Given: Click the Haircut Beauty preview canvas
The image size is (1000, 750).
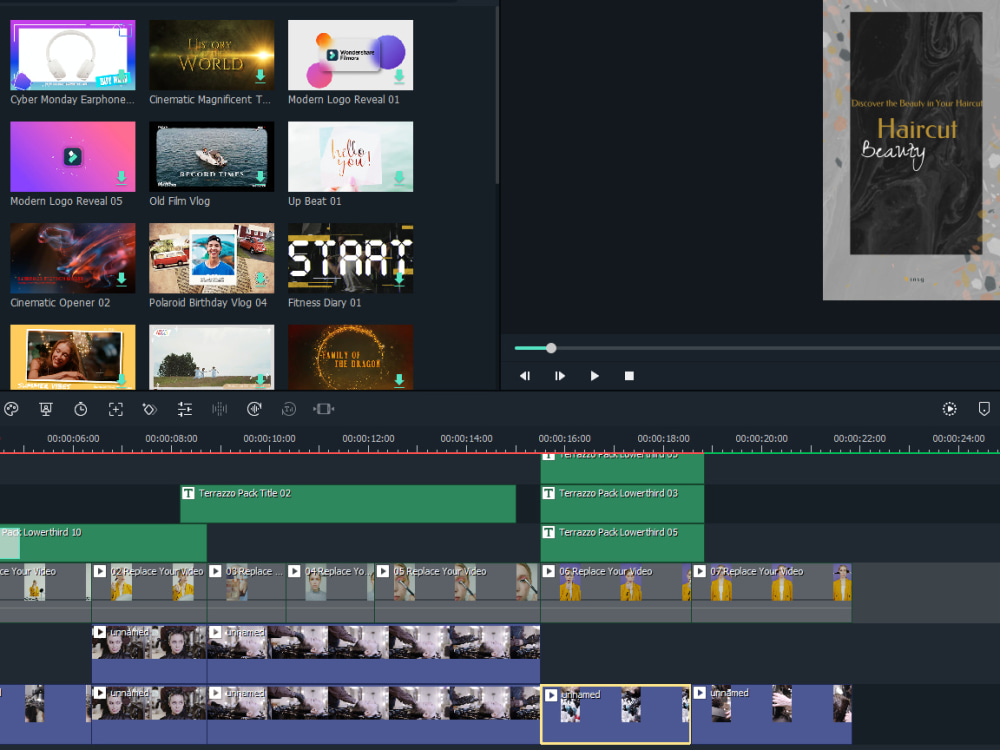Looking at the screenshot, I should pyautogui.click(x=911, y=150).
